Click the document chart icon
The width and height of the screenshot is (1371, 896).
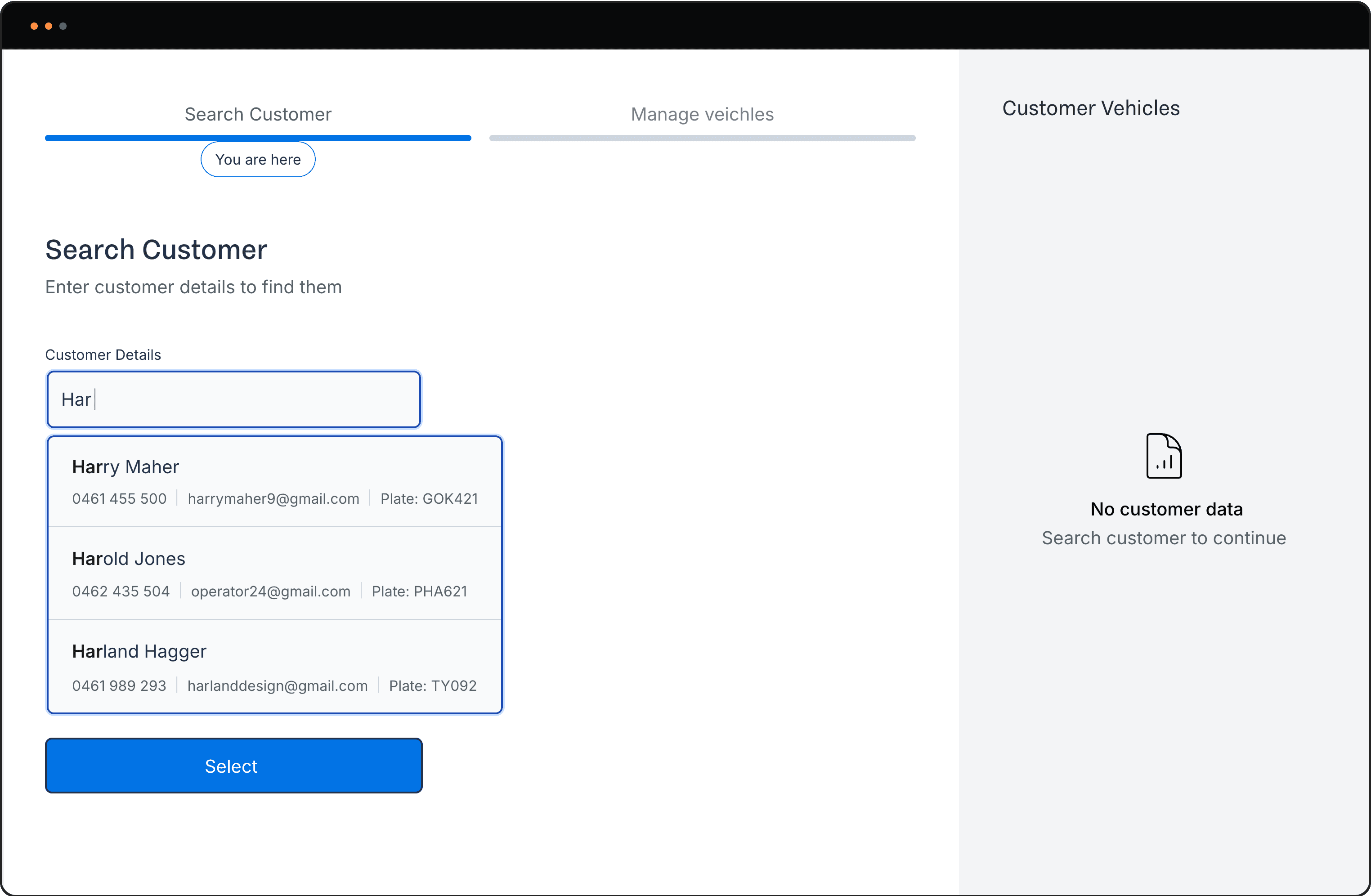[1164, 456]
